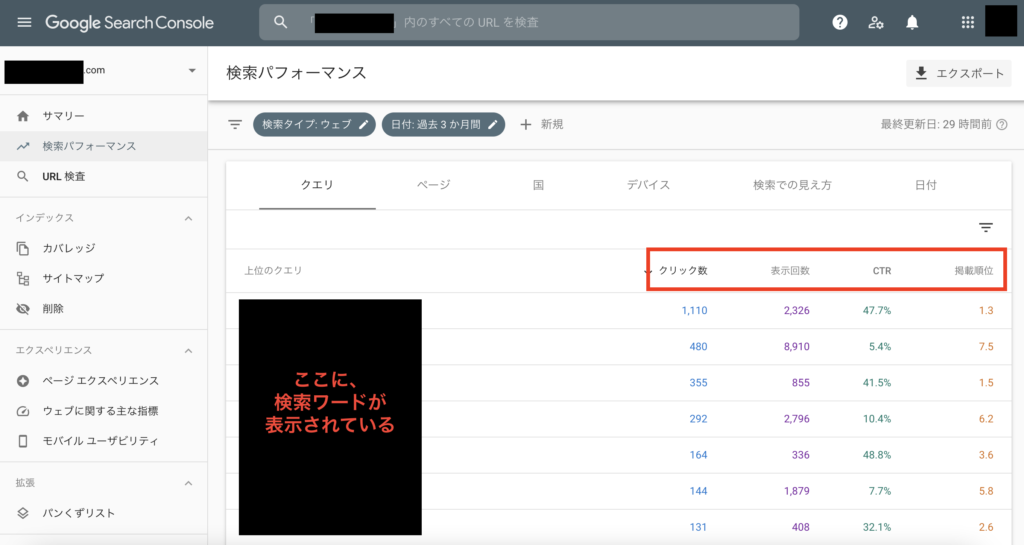This screenshot has width=1024, height=545.
Task: Click the 検索パフォーマンス trend icon
Action: point(23,146)
